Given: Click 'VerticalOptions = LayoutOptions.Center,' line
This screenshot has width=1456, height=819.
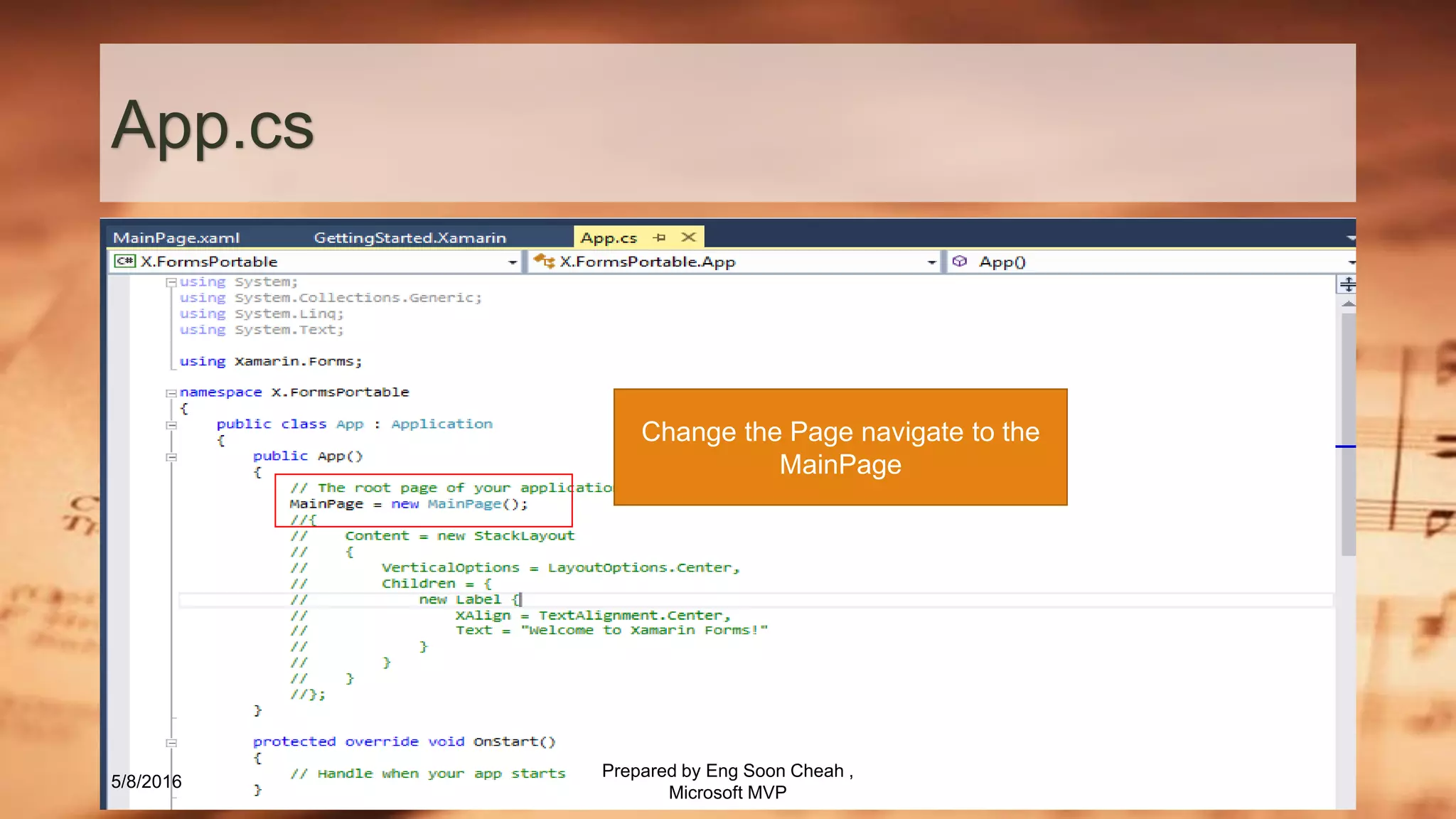Looking at the screenshot, I should 561,567.
